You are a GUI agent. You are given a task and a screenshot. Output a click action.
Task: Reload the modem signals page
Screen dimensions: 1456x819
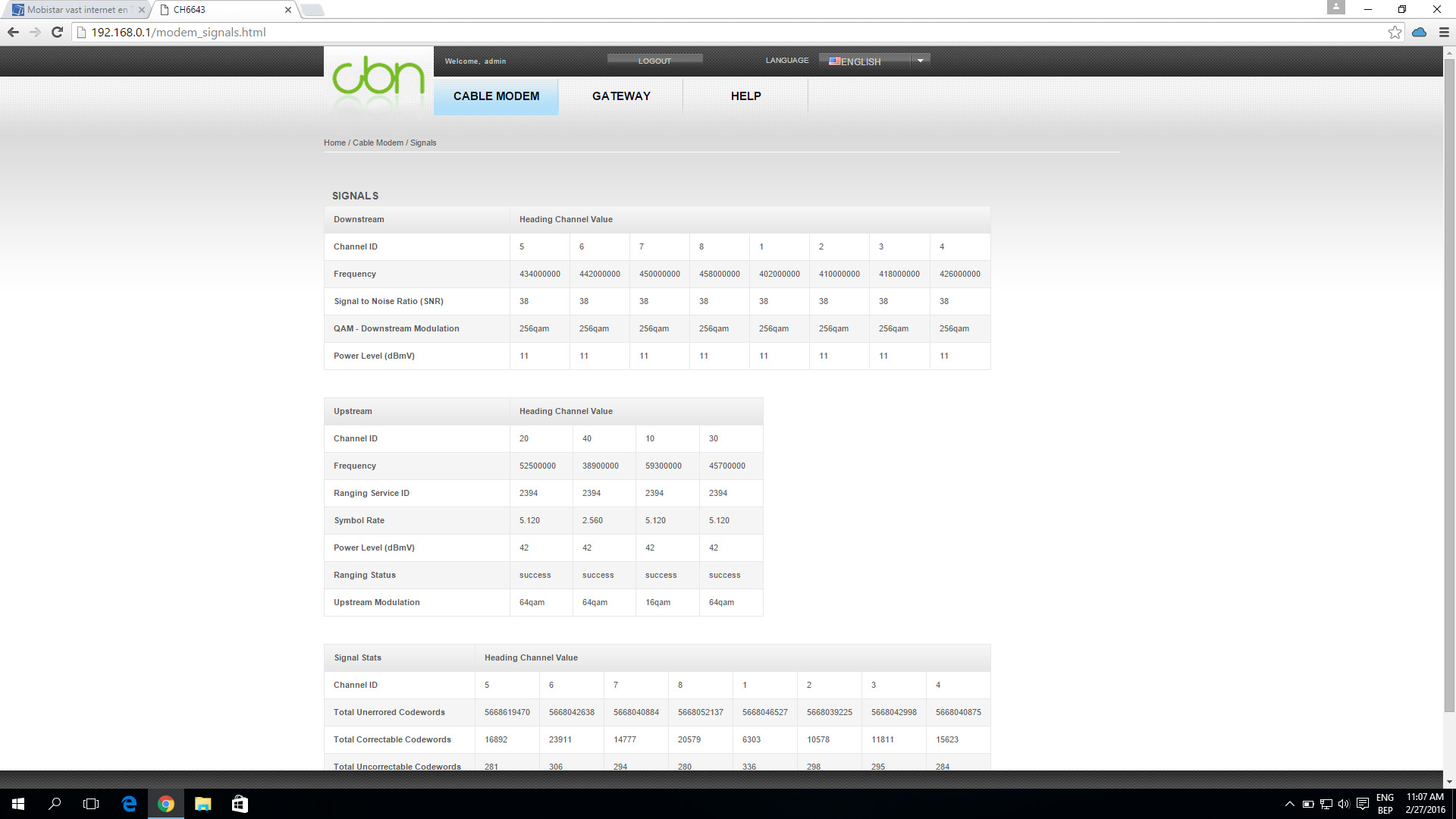[x=57, y=32]
